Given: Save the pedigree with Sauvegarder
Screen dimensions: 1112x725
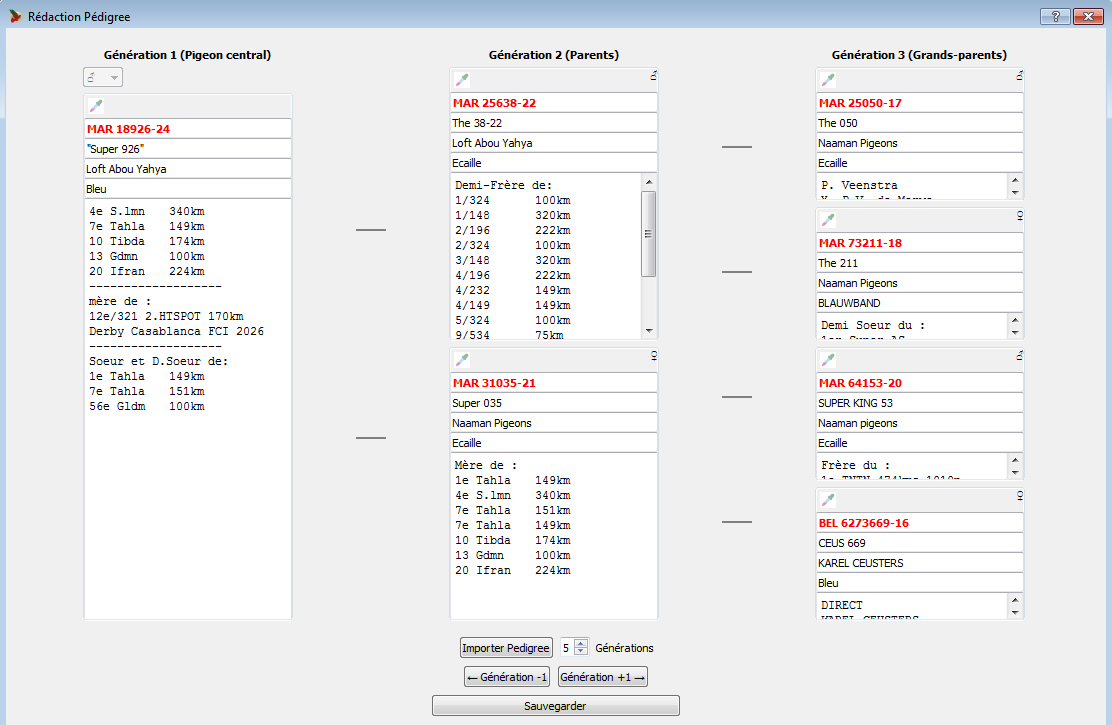Looking at the screenshot, I should 556,706.
